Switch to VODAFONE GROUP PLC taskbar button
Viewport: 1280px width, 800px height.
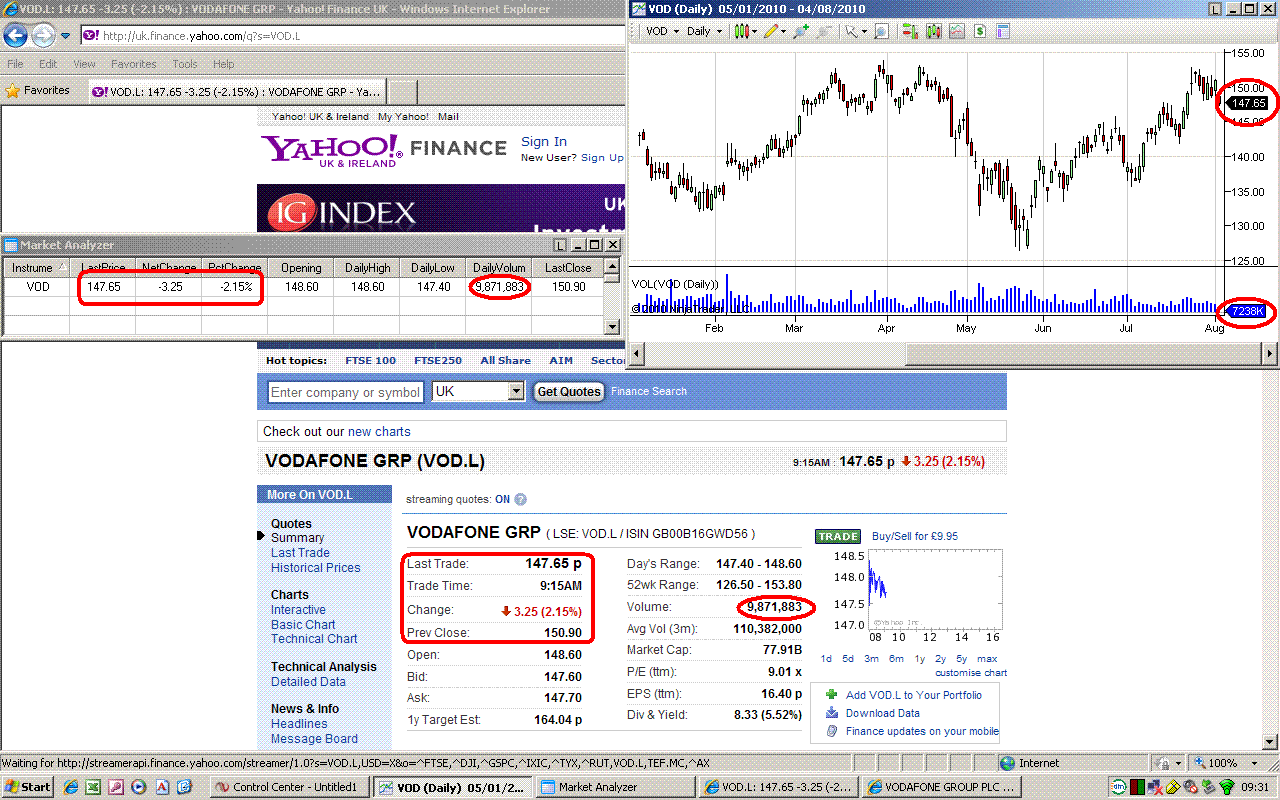(x=943, y=787)
